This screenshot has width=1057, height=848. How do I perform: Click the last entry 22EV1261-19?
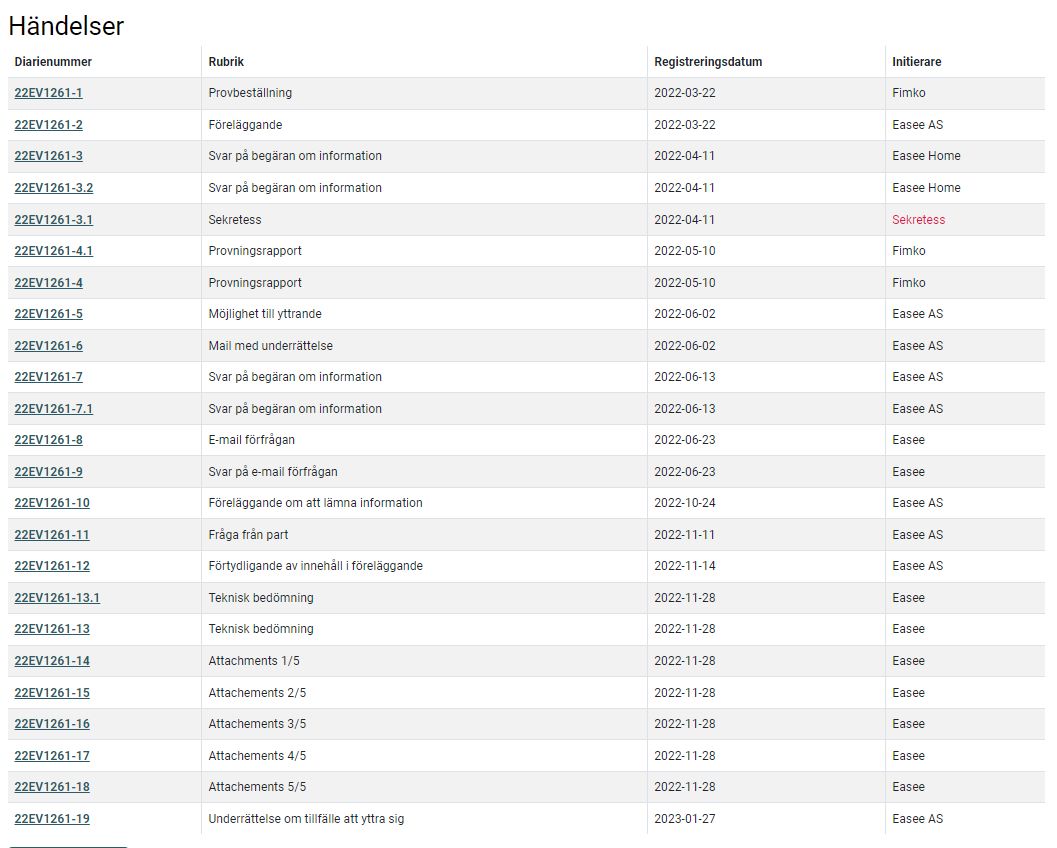coord(52,819)
